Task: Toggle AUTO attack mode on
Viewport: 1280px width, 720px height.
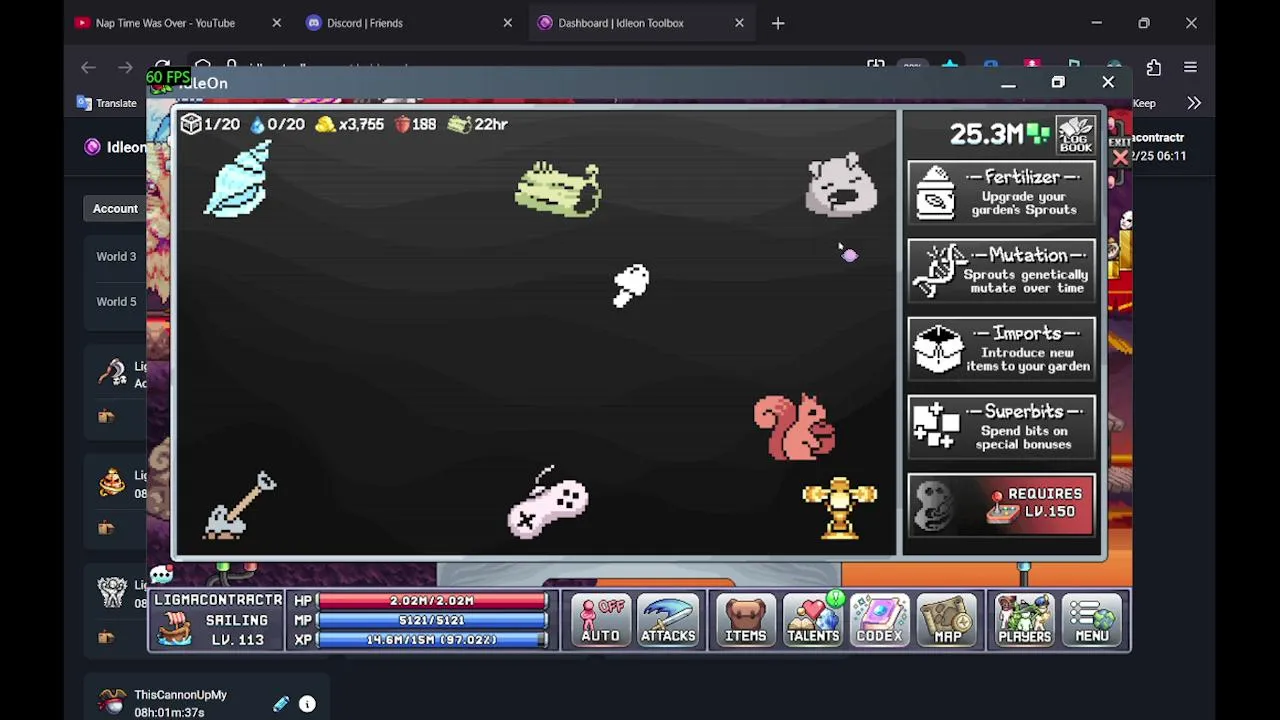Action: 601,620
